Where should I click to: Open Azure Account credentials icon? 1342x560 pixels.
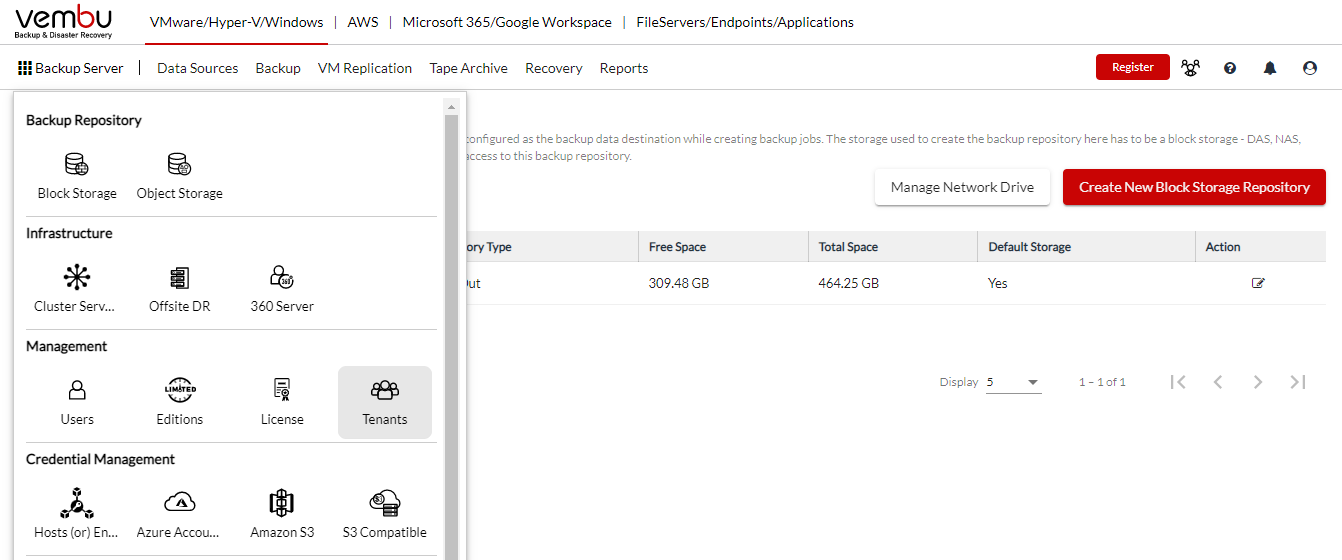180,503
